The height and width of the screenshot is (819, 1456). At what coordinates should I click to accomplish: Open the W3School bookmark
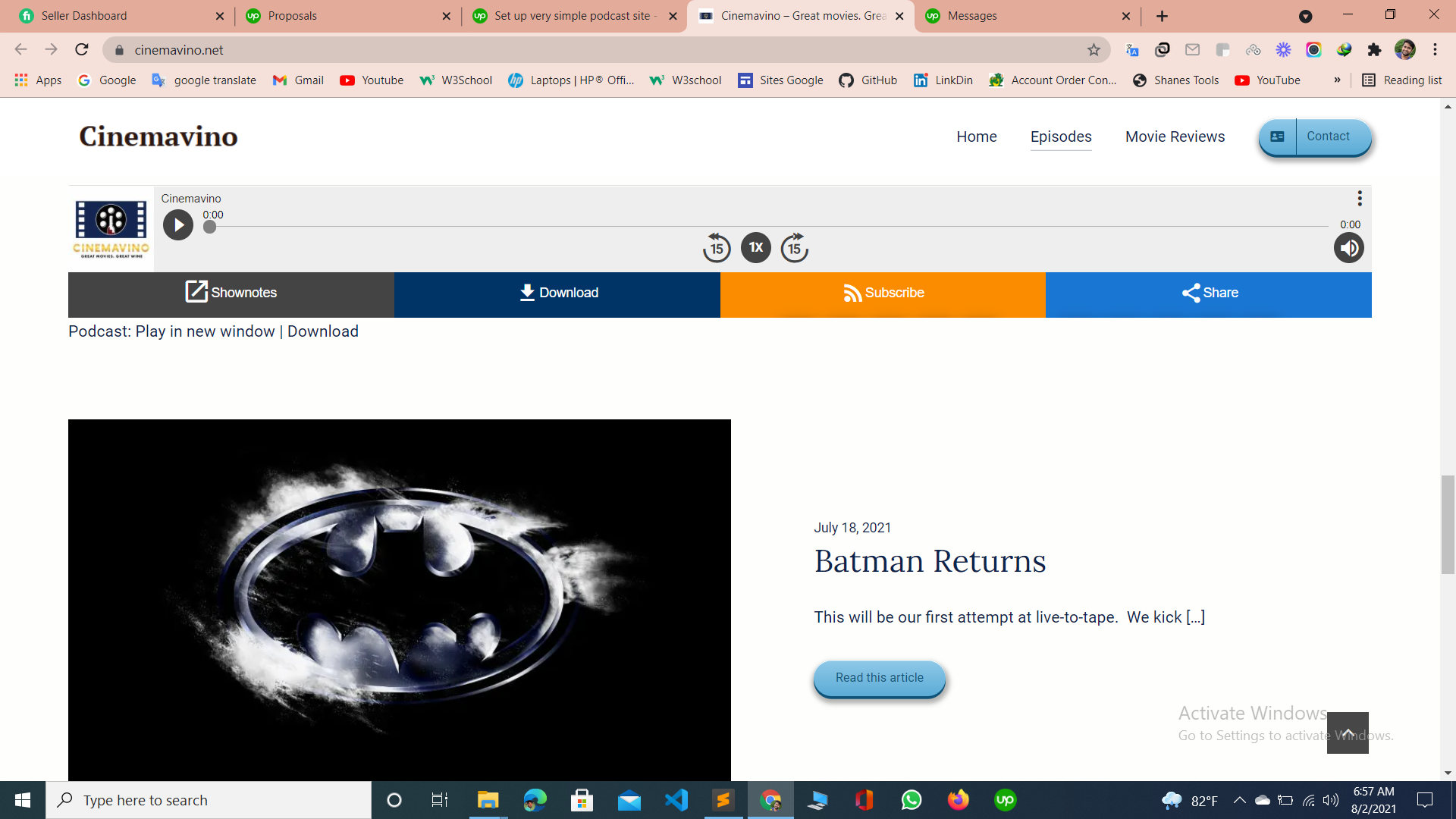point(456,80)
